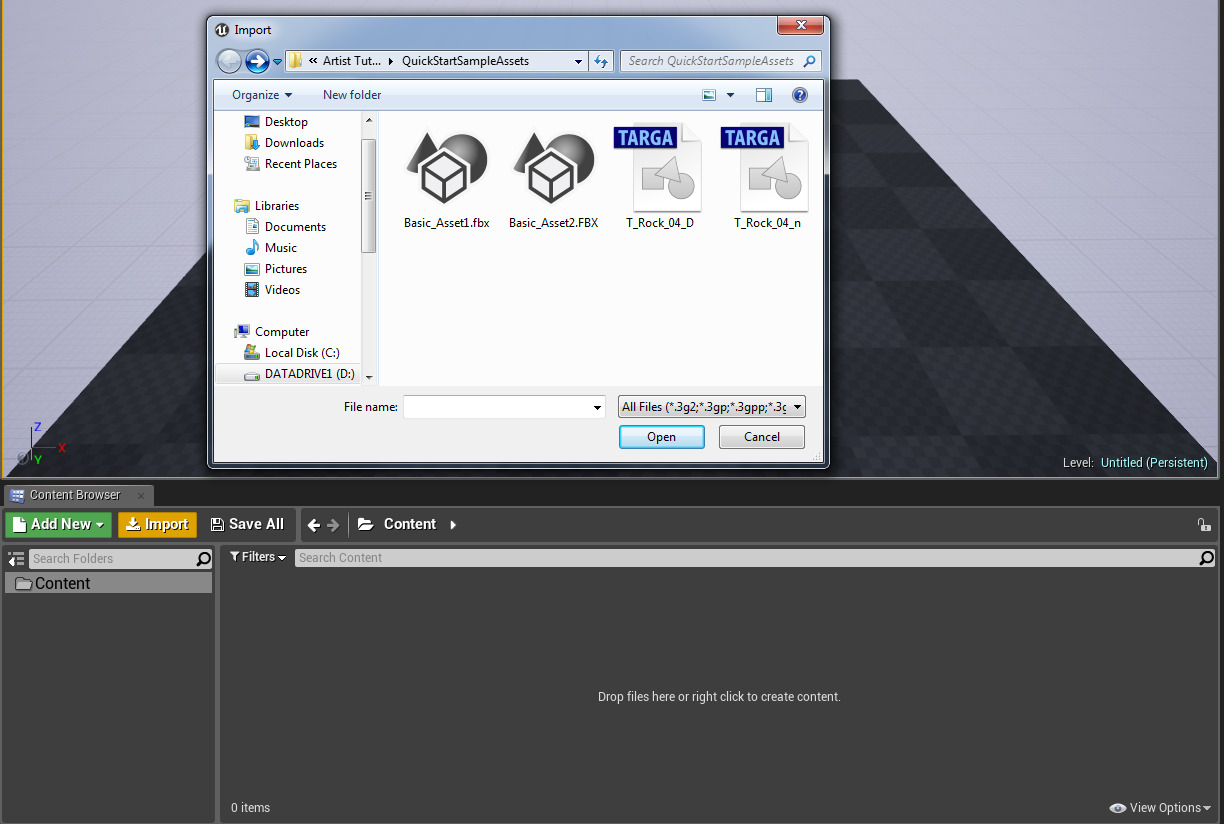Screen dimensions: 1224x824
Task: Select the T_Rock_04_n targa file
Action: click(x=767, y=177)
